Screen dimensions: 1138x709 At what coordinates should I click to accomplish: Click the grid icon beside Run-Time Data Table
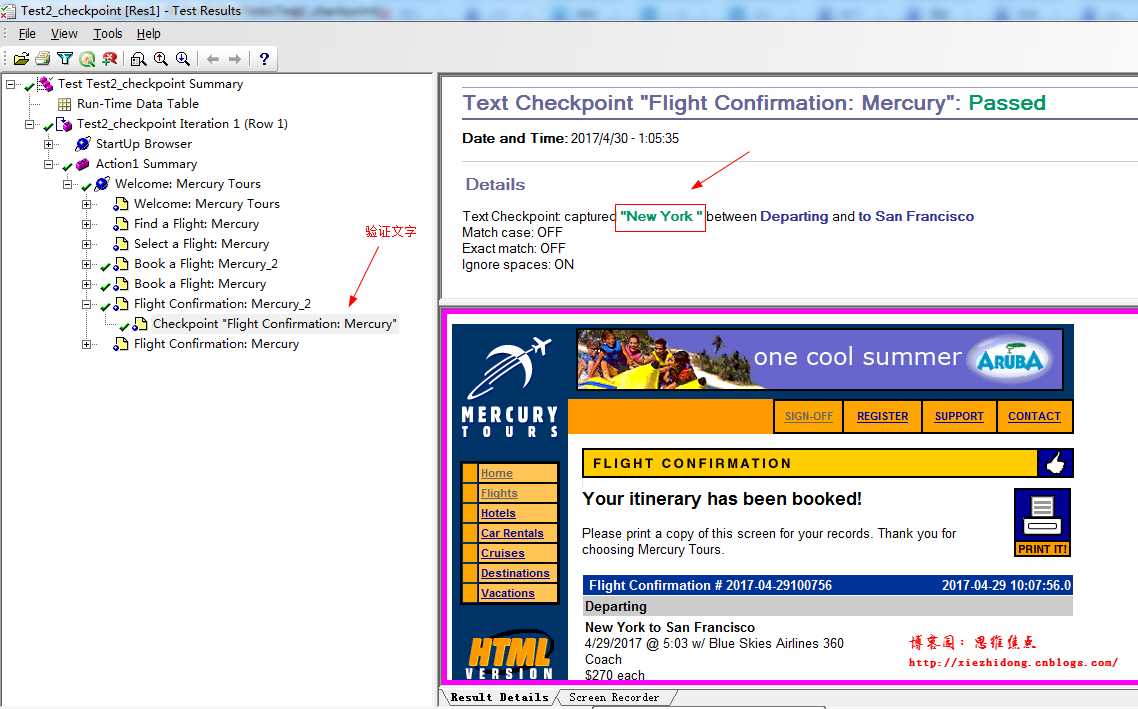[65, 104]
